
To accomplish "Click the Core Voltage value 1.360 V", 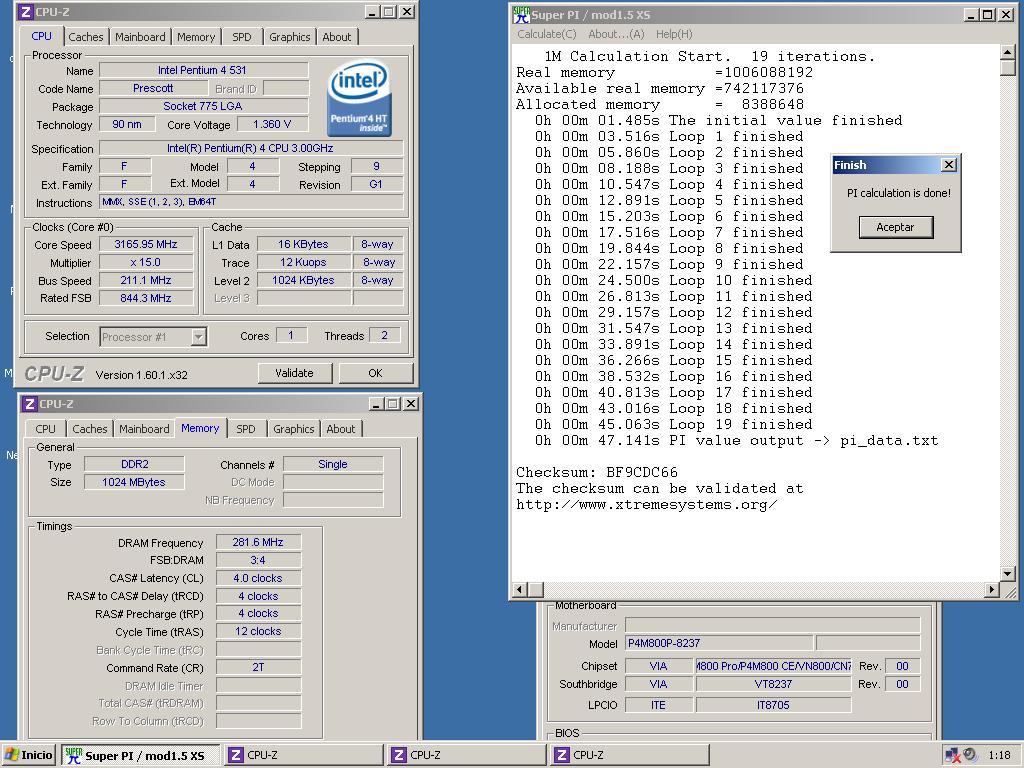I will pos(272,124).
